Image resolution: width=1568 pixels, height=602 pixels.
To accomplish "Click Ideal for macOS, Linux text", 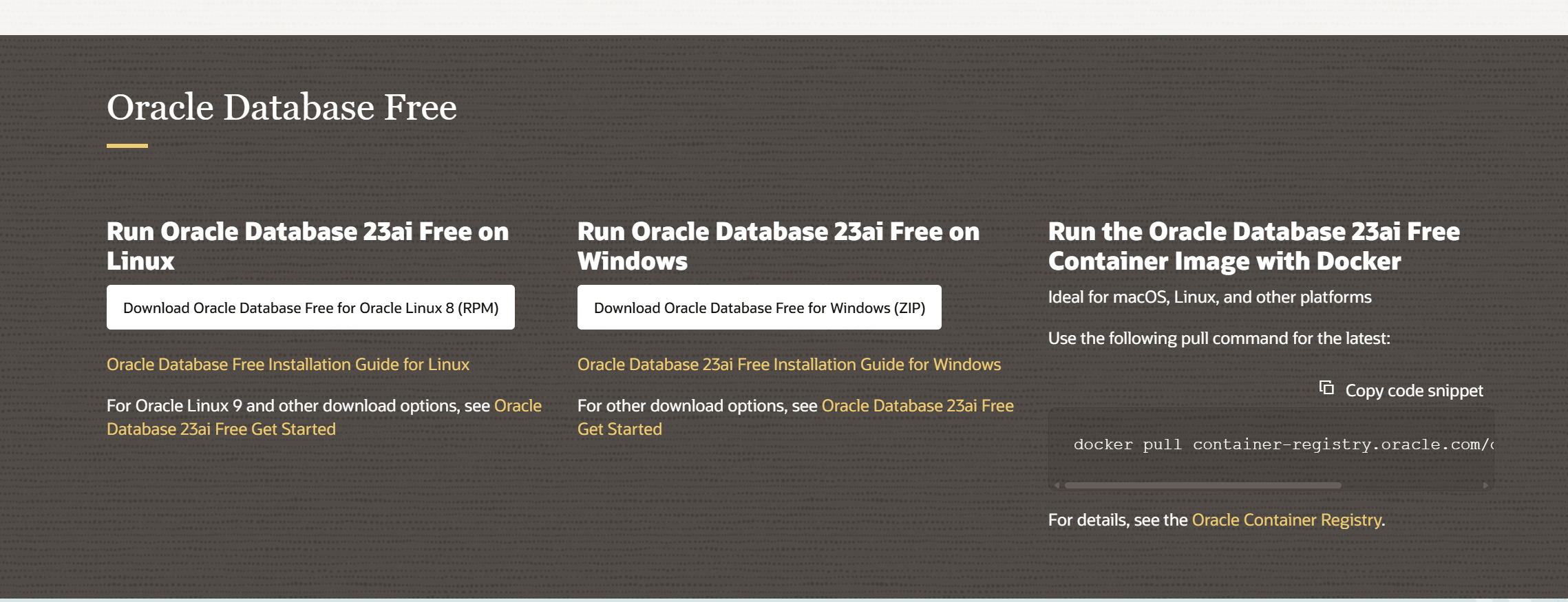I will [1209, 297].
